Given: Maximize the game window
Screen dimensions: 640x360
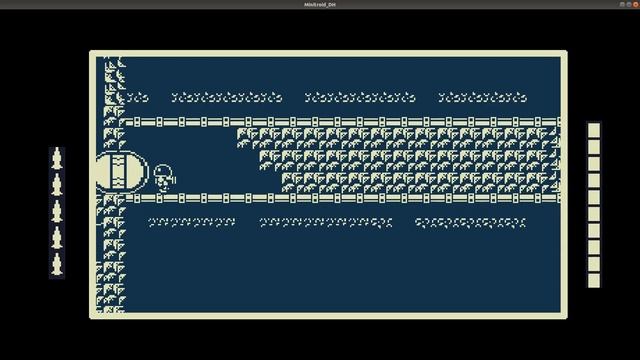Looking at the screenshot, I should point(629,4).
